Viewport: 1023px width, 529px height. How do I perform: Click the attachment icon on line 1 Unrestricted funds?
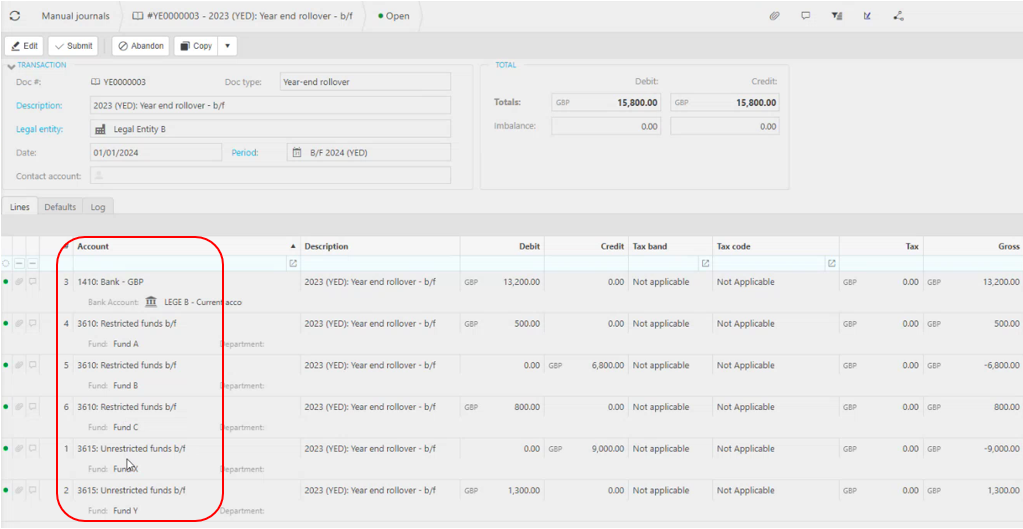[x=20, y=449]
